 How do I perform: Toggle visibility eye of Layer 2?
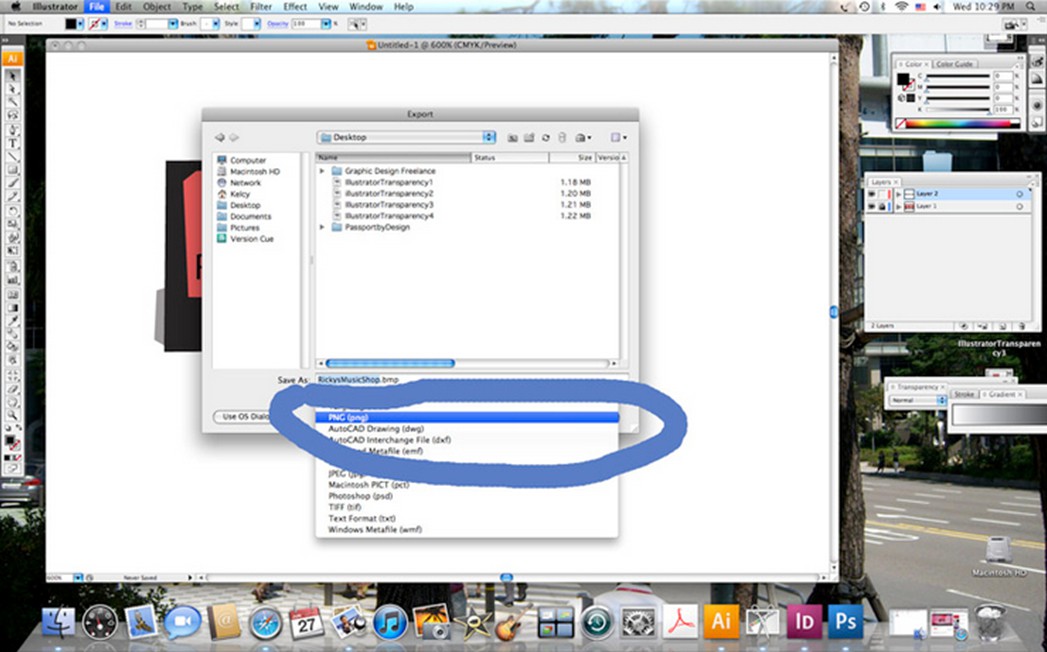[871, 194]
